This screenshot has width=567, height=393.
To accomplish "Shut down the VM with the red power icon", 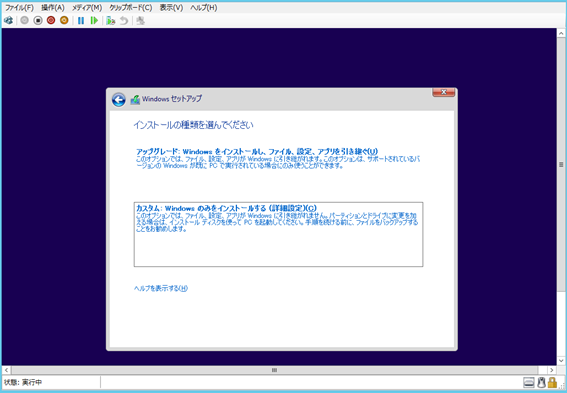I will [x=51, y=21].
